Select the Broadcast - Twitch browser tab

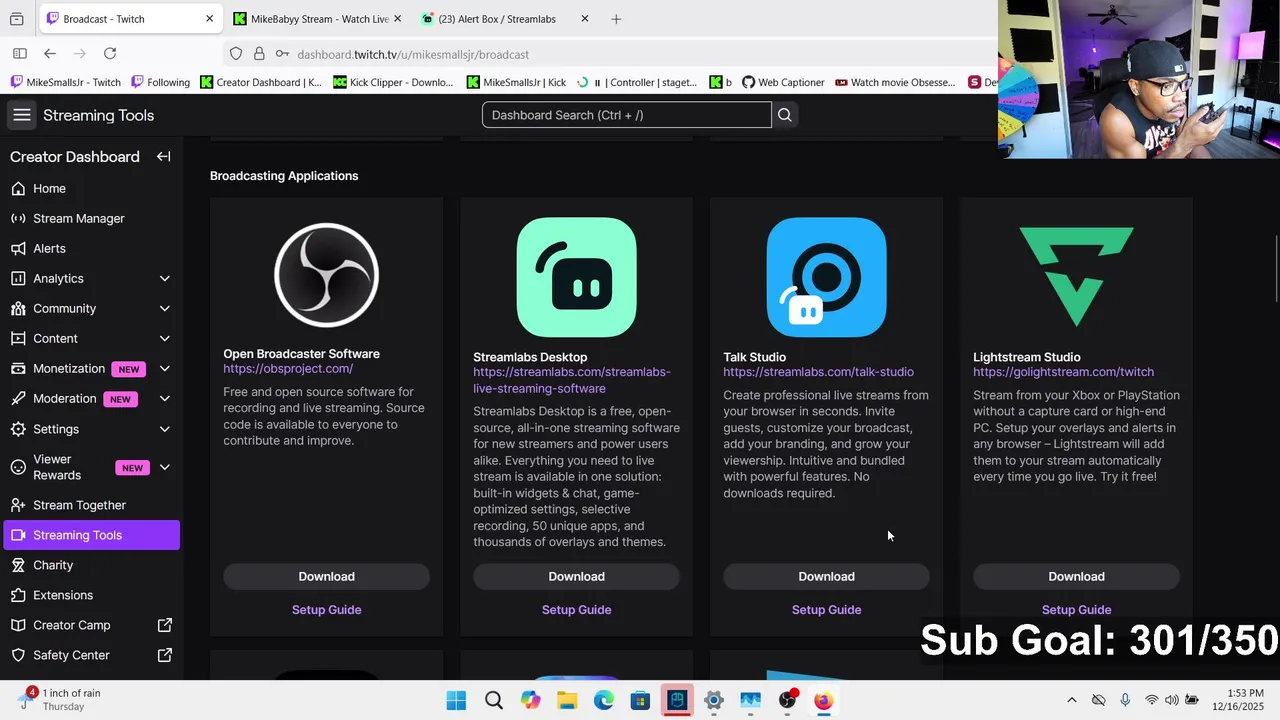pyautogui.click(x=130, y=19)
